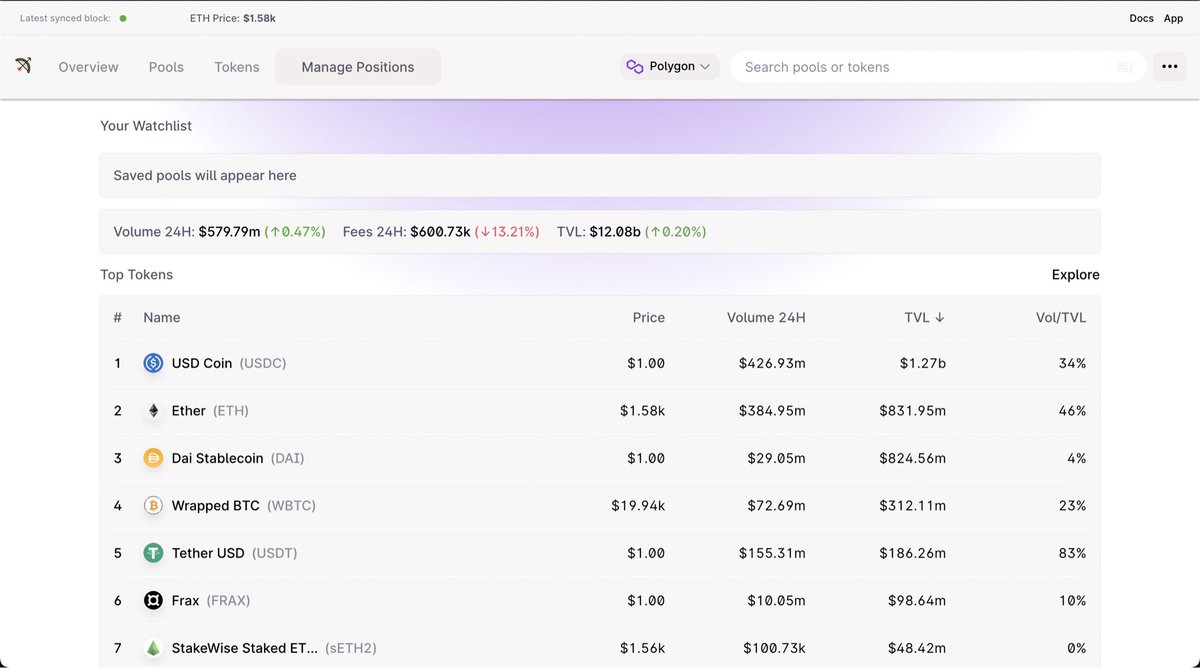Click the Ether token icon
Viewport: 1200px width, 668px height.
pyautogui.click(x=153, y=411)
